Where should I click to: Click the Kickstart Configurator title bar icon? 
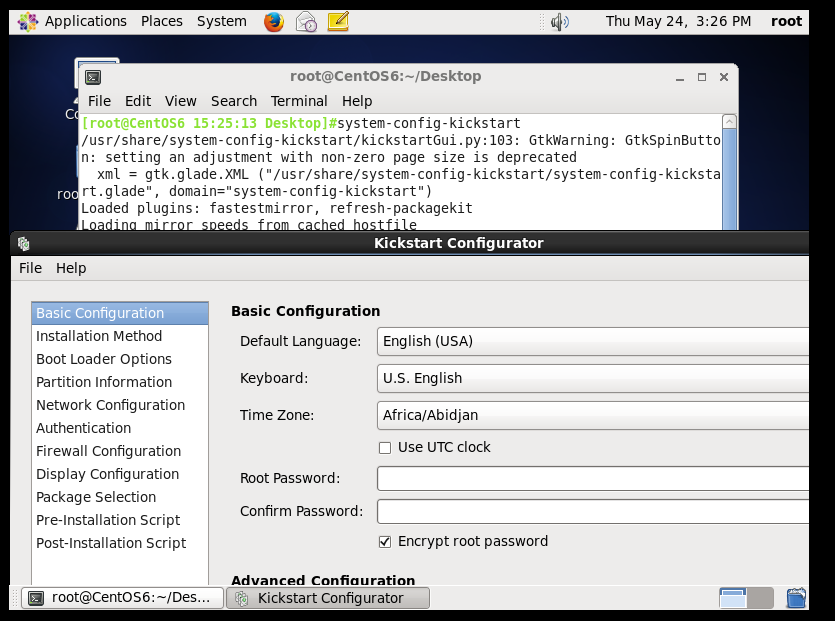[x=23, y=243]
